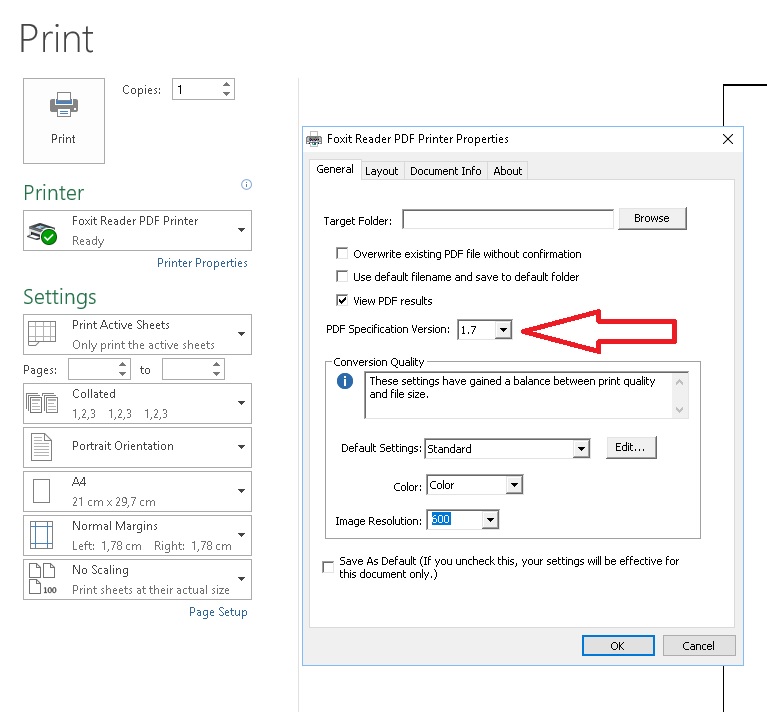
Task: Click the Edit... button
Action: pos(631,447)
